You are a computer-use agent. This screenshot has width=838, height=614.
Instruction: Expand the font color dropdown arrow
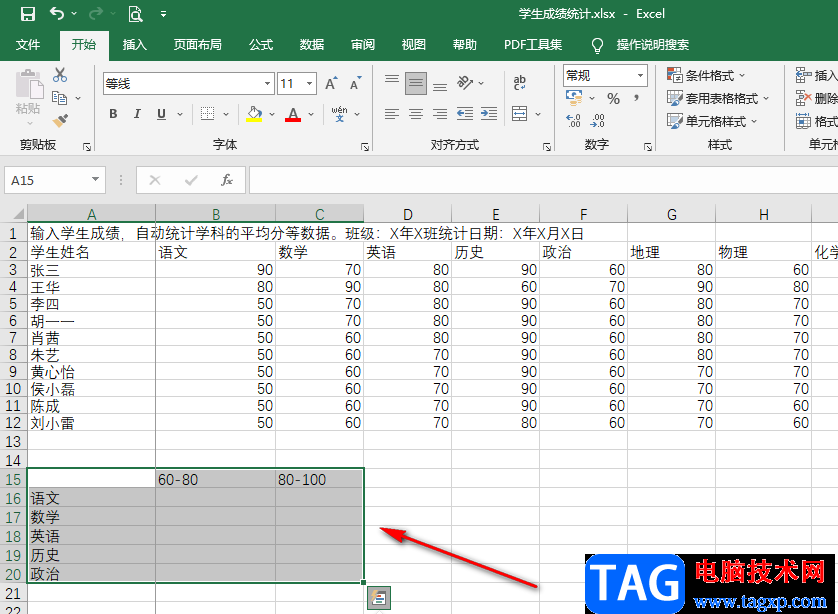[x=311, y=114]
